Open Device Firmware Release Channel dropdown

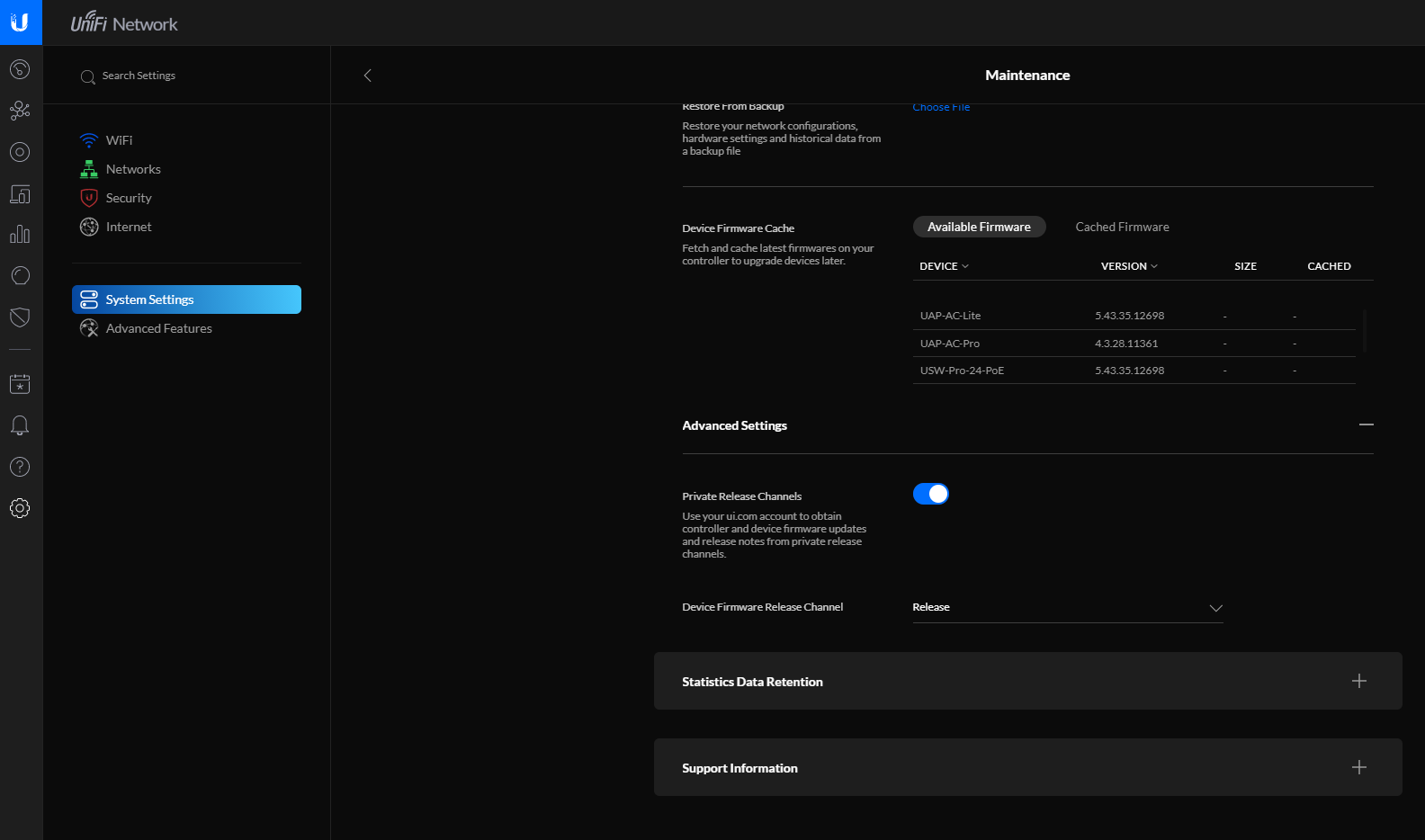[1067, 608]
